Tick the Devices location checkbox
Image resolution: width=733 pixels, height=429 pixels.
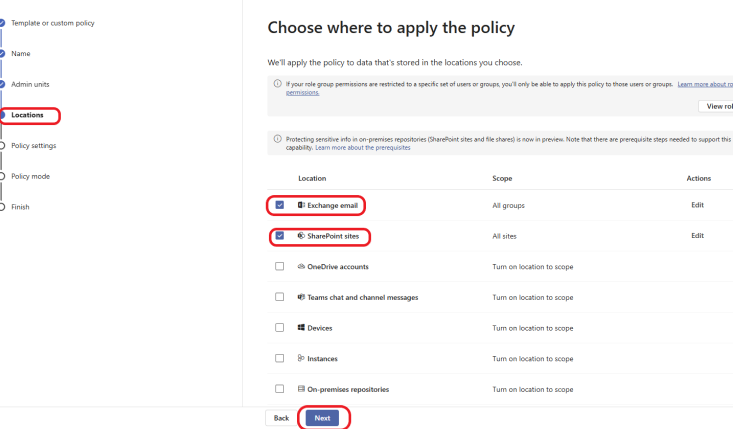280,328
